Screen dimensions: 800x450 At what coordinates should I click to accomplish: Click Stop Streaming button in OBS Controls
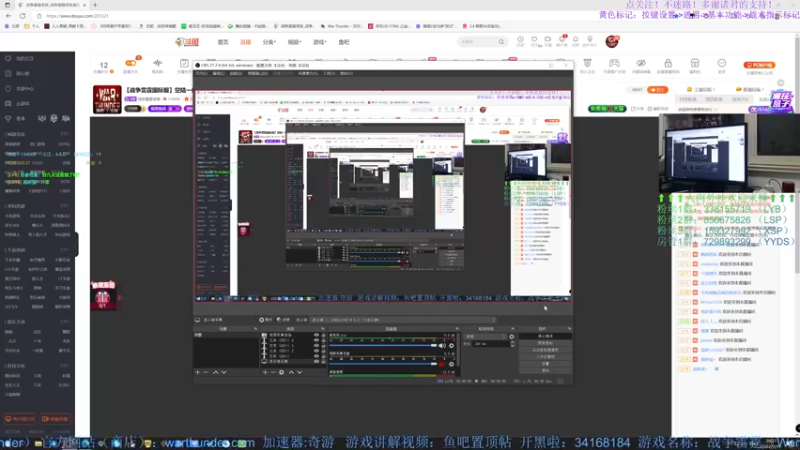tap(545, 336)
